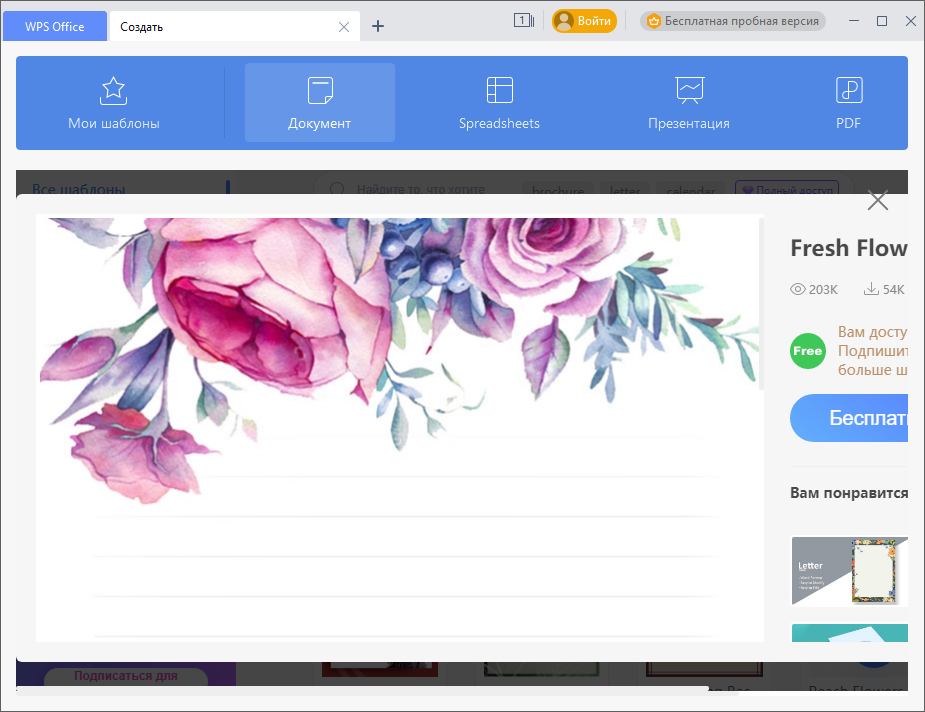Click Бесплатная пробная версия button
Image resolution: width=925 pixels, height=712 pixels.
click(x=733, y=21)
